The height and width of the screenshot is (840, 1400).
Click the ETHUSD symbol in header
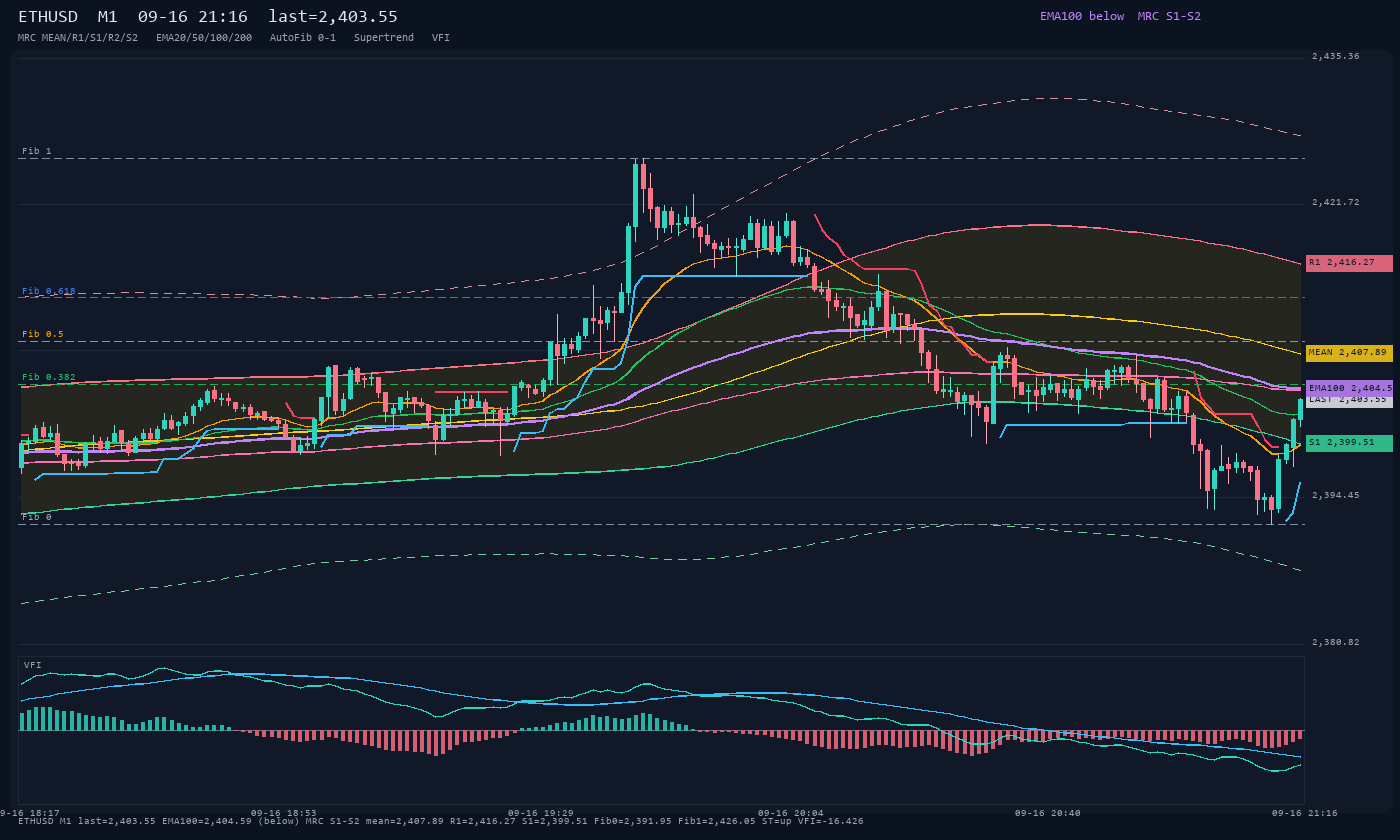tap(48, 17)
